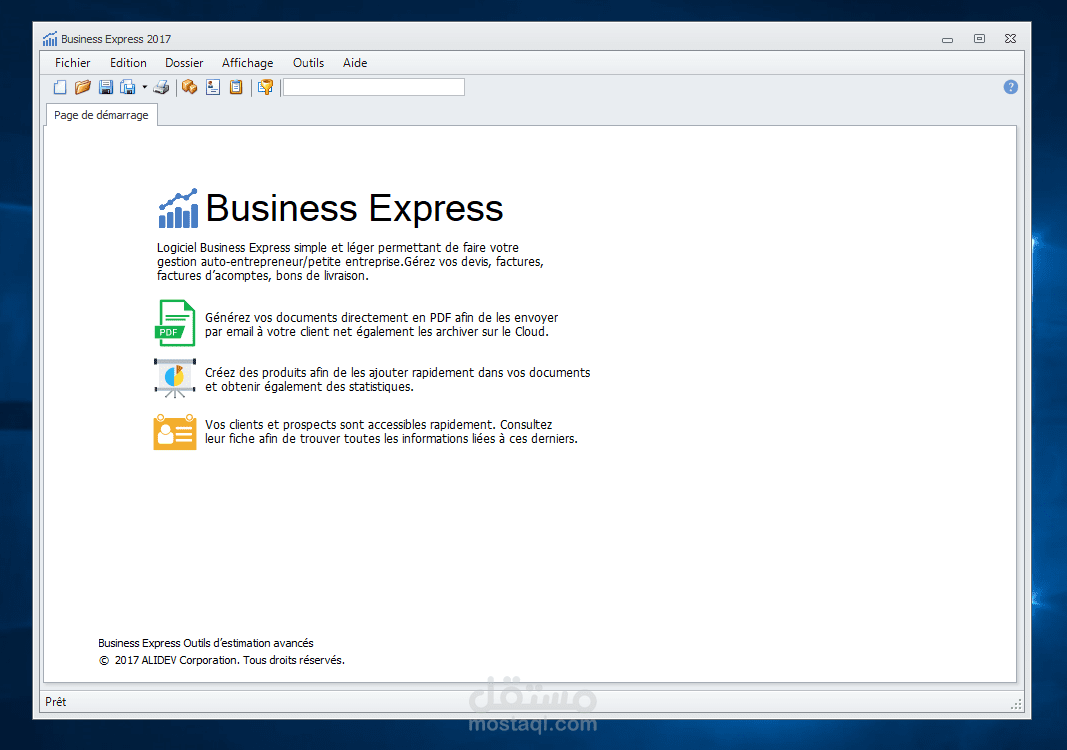The image size is (1067, 750).
Task: Click 'Vos clients et prospects' description text
Action: coord(391,431)
